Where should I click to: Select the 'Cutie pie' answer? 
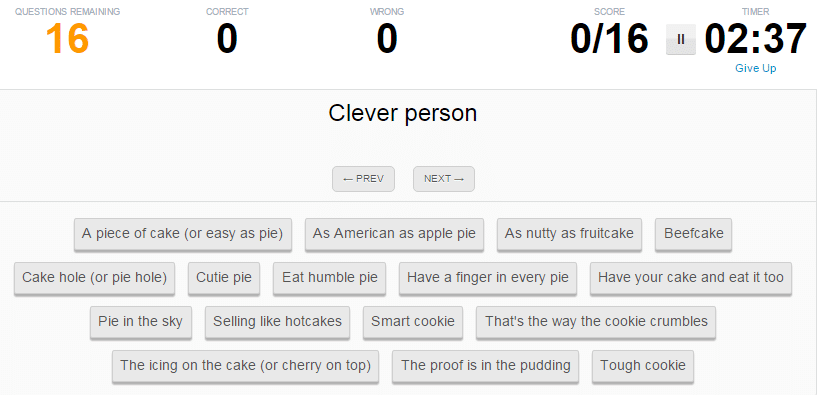pyautogui.click(x=224, y=277)
